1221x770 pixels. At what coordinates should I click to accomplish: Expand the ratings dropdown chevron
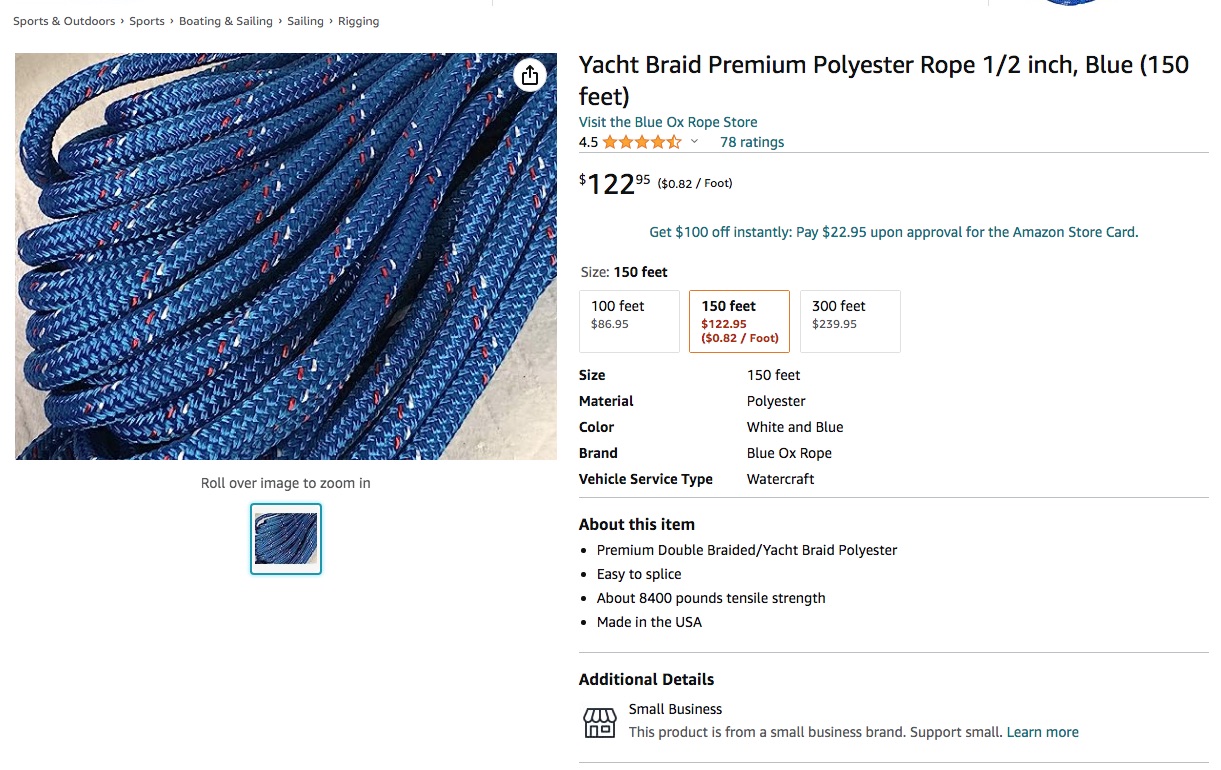(x=694, y=142)
